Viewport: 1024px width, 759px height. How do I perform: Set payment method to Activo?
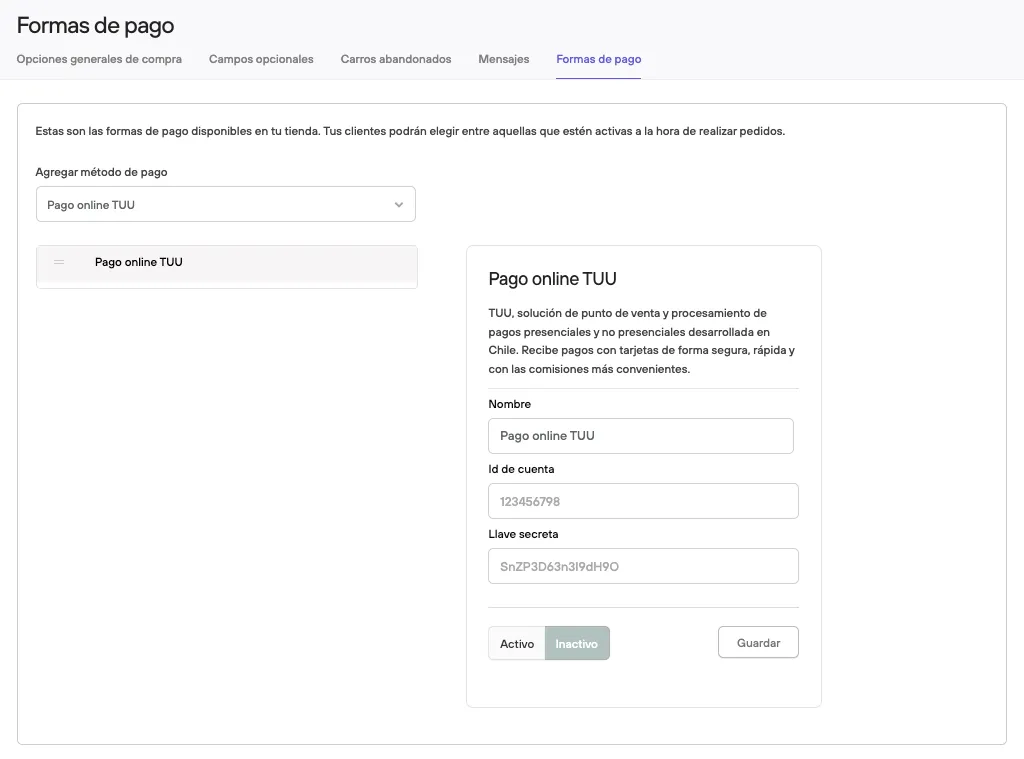point(517,643)
